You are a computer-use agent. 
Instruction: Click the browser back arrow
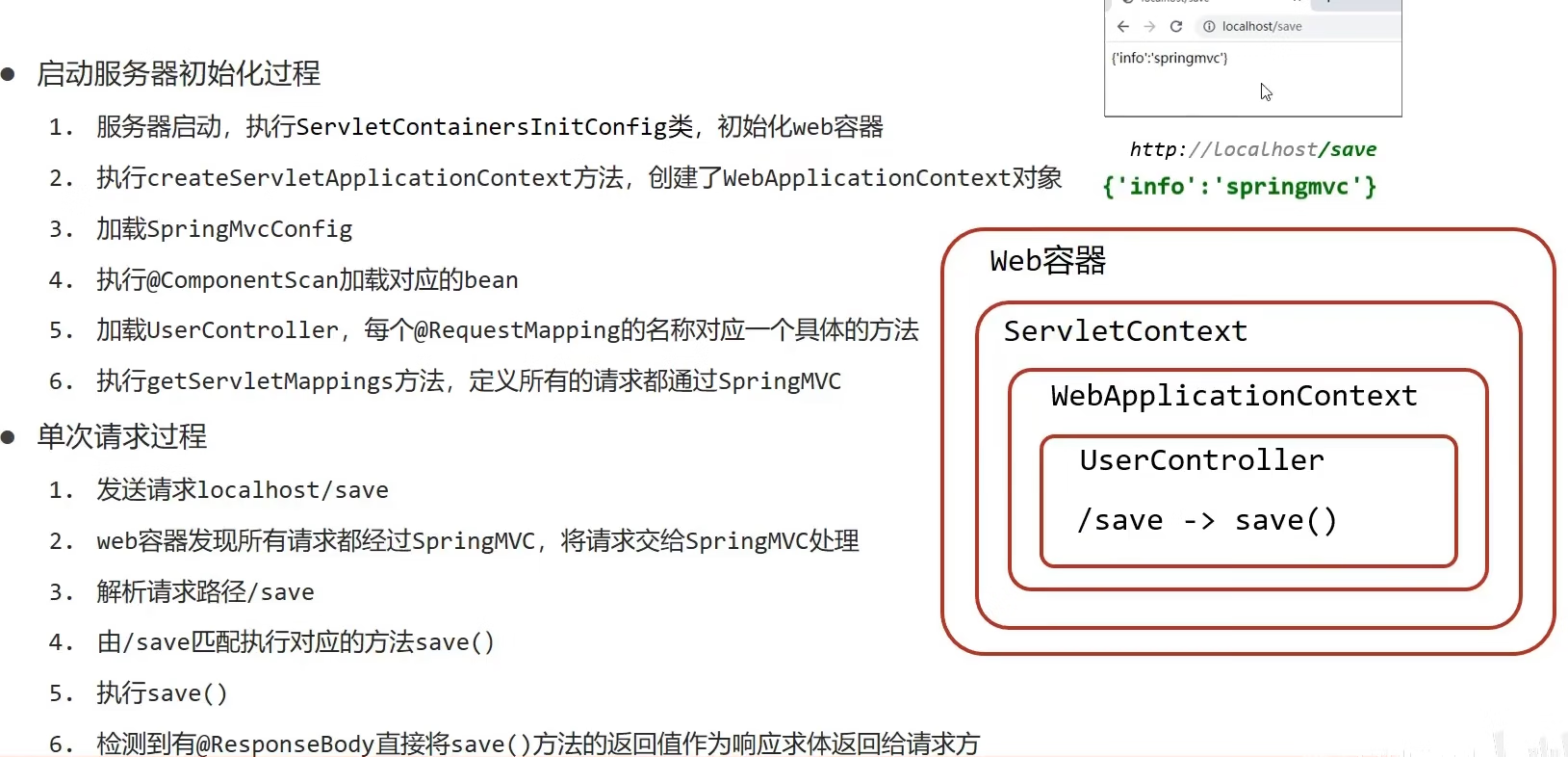click(x=1123, y=26)
